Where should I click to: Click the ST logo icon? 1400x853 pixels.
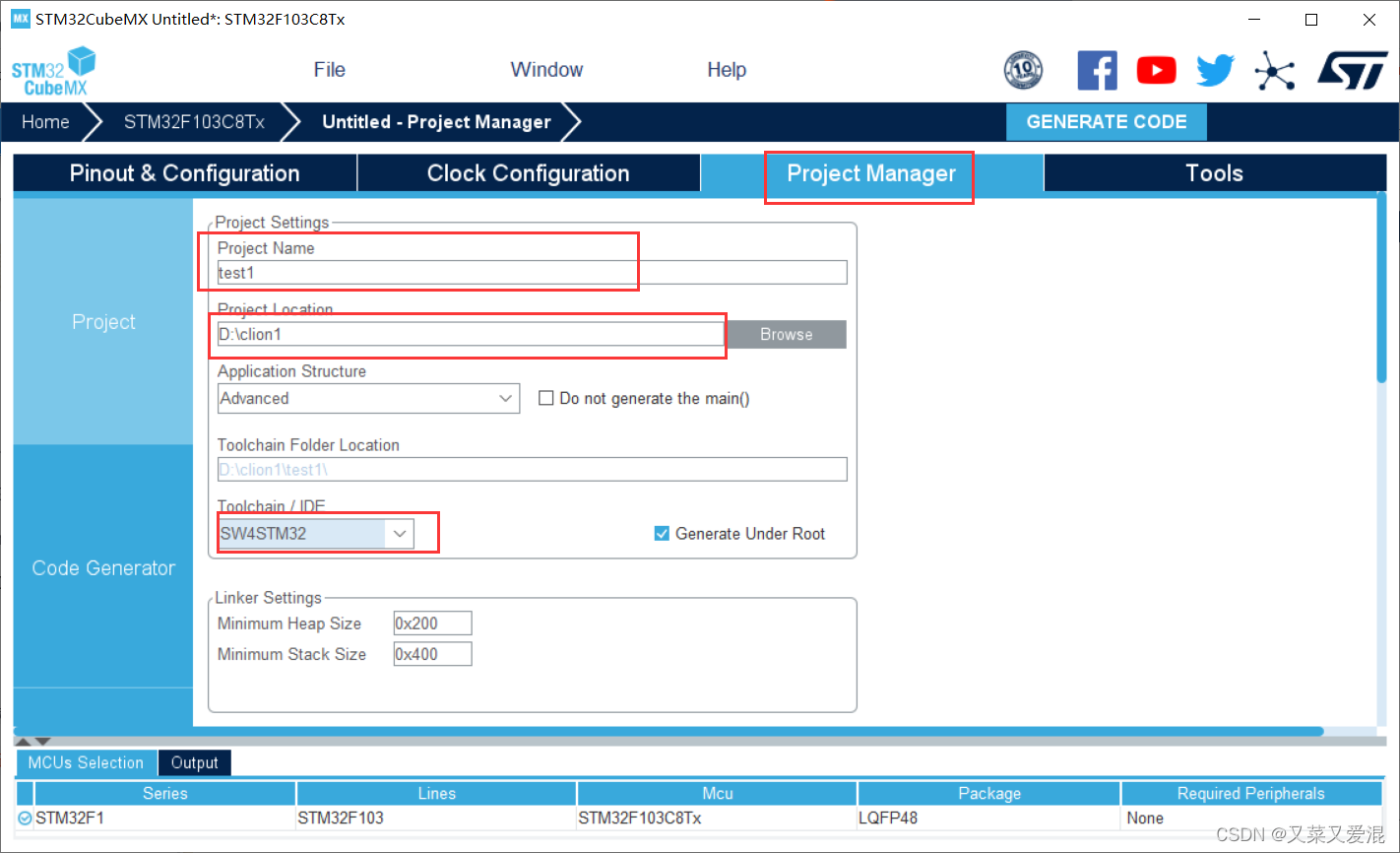click(x=1353, y=70)
